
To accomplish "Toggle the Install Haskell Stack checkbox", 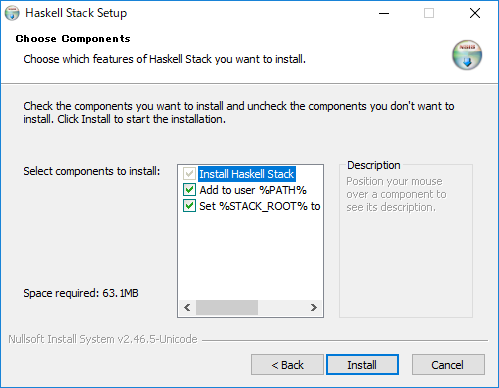I will tap(189, 174).
